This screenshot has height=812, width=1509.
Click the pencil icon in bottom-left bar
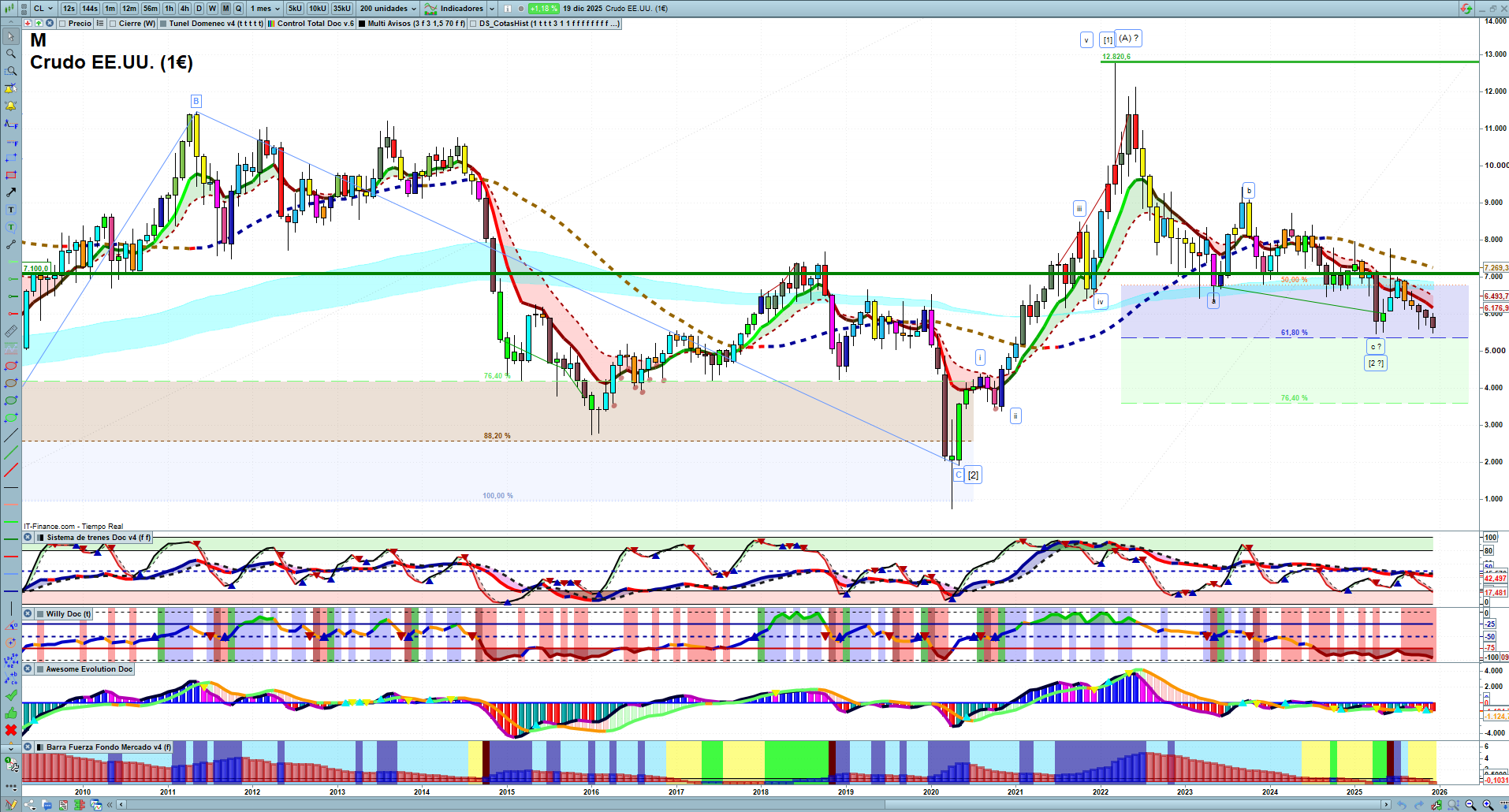point(12,805)
